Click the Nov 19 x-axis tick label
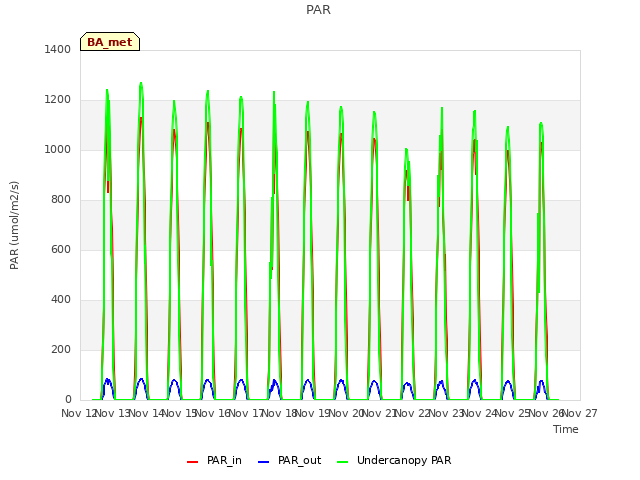Screen dimensions: 640x480 pyautogui.click(x=313, y=413)
